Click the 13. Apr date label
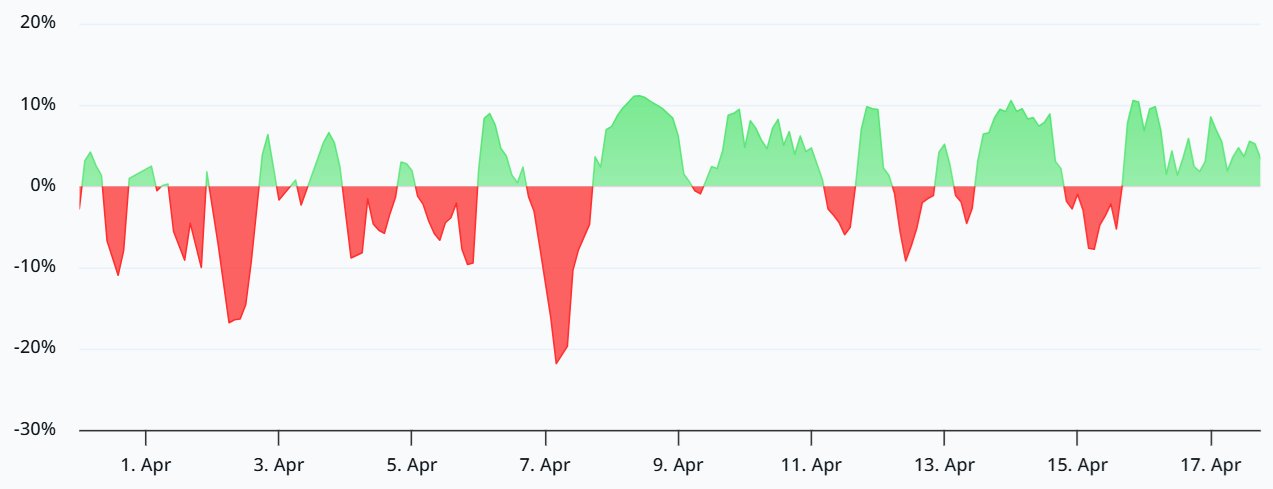 (x=944, y=465)
